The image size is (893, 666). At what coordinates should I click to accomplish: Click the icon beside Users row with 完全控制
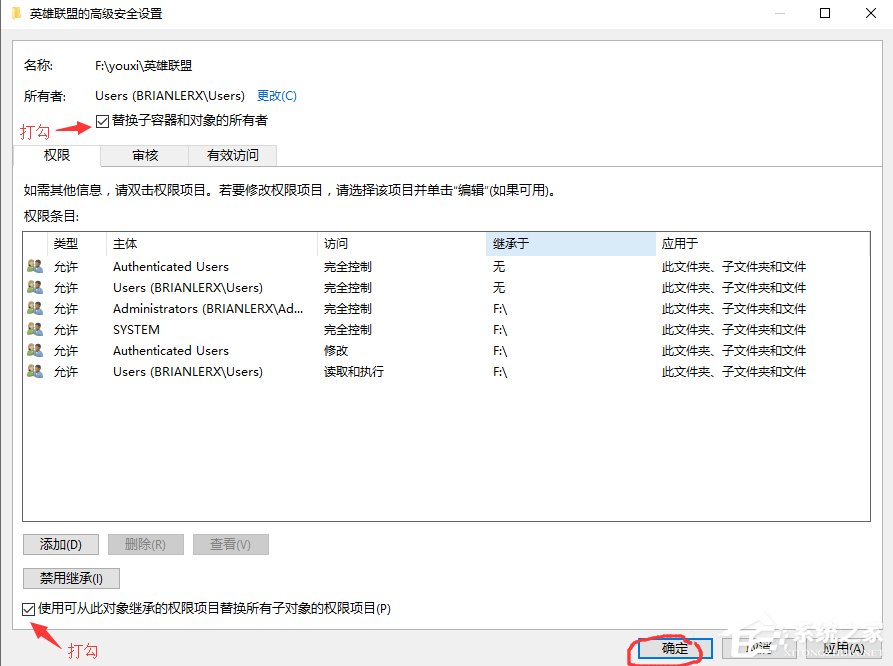[32, 288]
